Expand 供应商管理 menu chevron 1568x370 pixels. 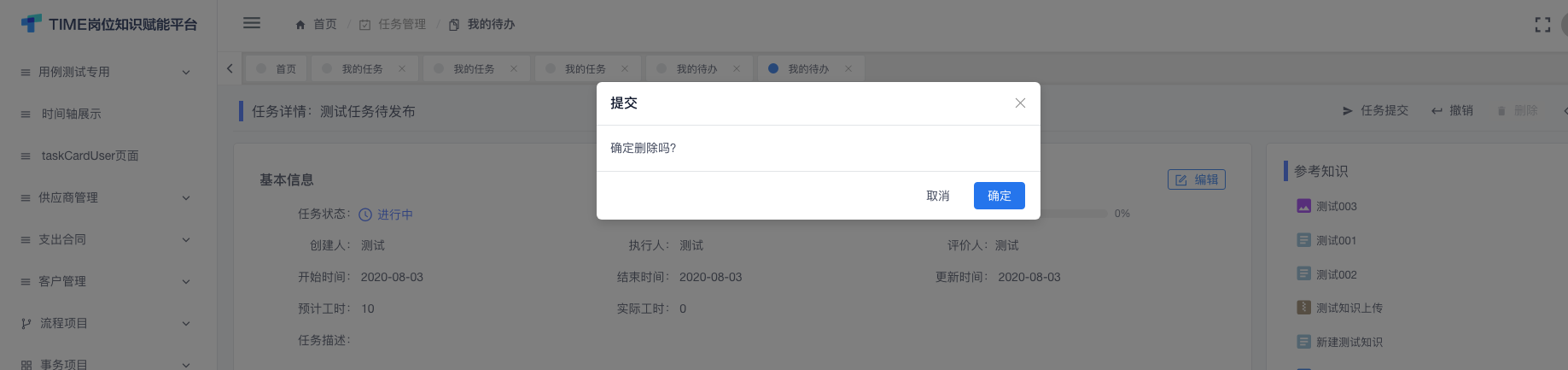(x=186, y=198)
